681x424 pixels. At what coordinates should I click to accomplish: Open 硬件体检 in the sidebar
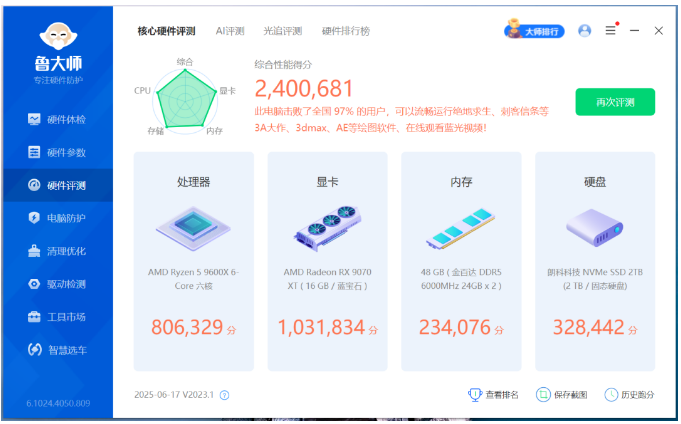[57, 120]
